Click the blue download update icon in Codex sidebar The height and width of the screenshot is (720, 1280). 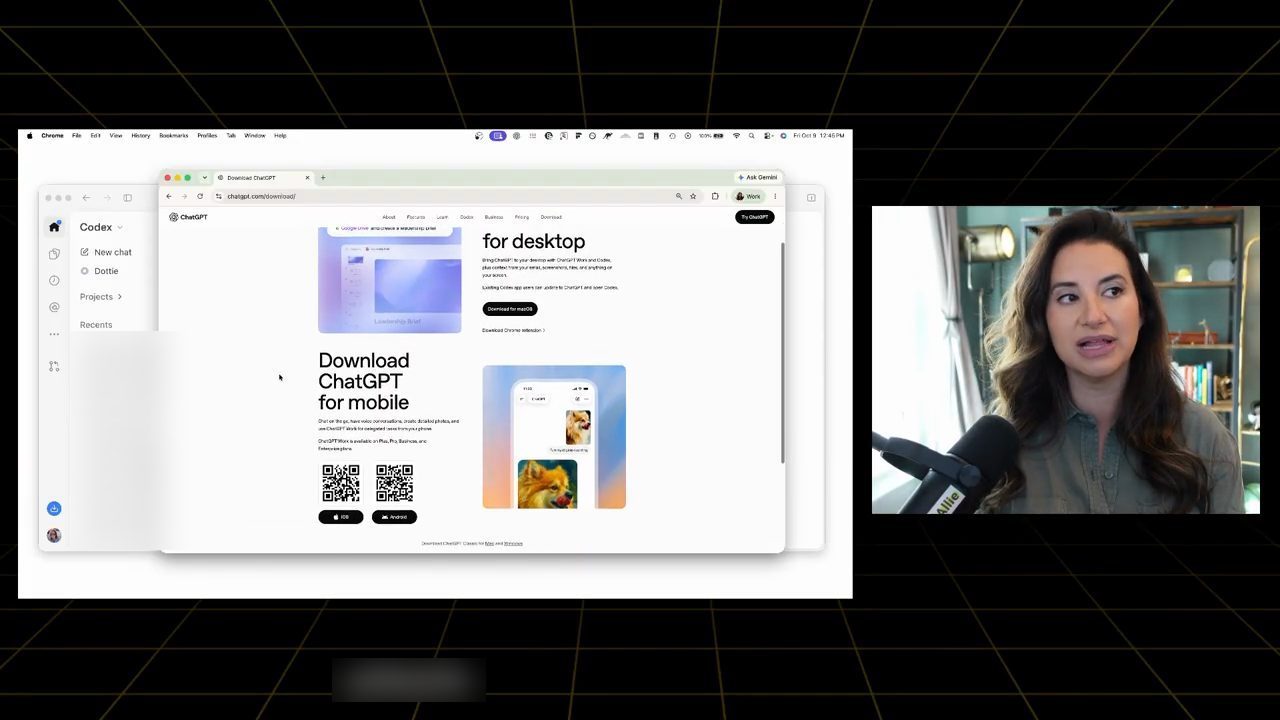point(54,509)
